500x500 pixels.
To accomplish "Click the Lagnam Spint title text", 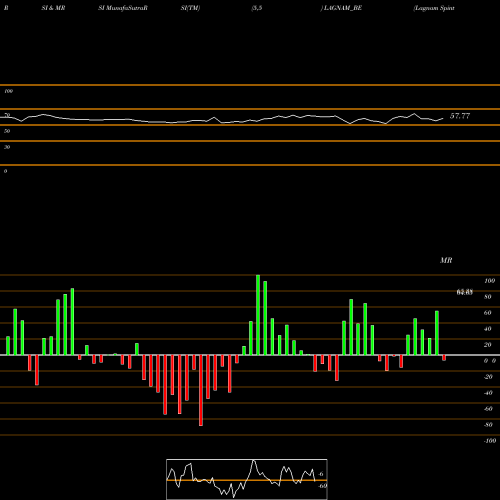I will (434, 8).
